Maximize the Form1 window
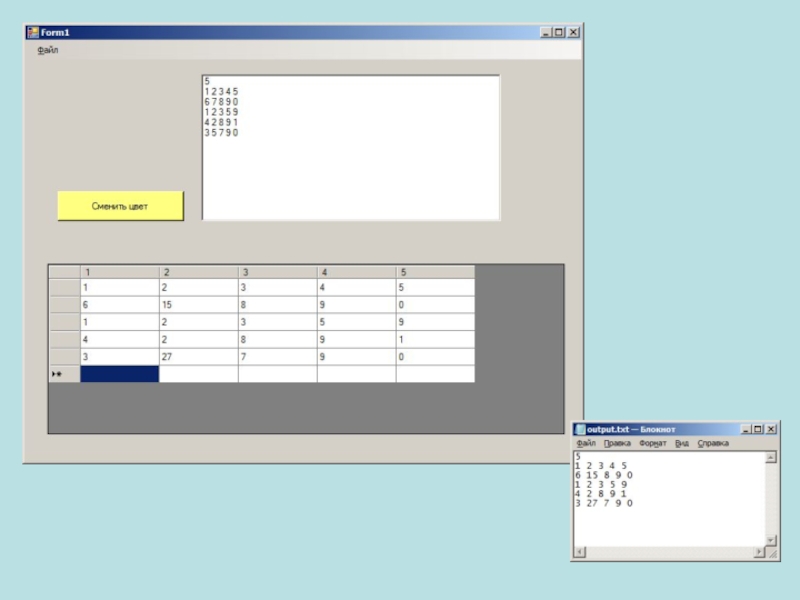This screenshot has height=600, width=800. coord(559,32)
